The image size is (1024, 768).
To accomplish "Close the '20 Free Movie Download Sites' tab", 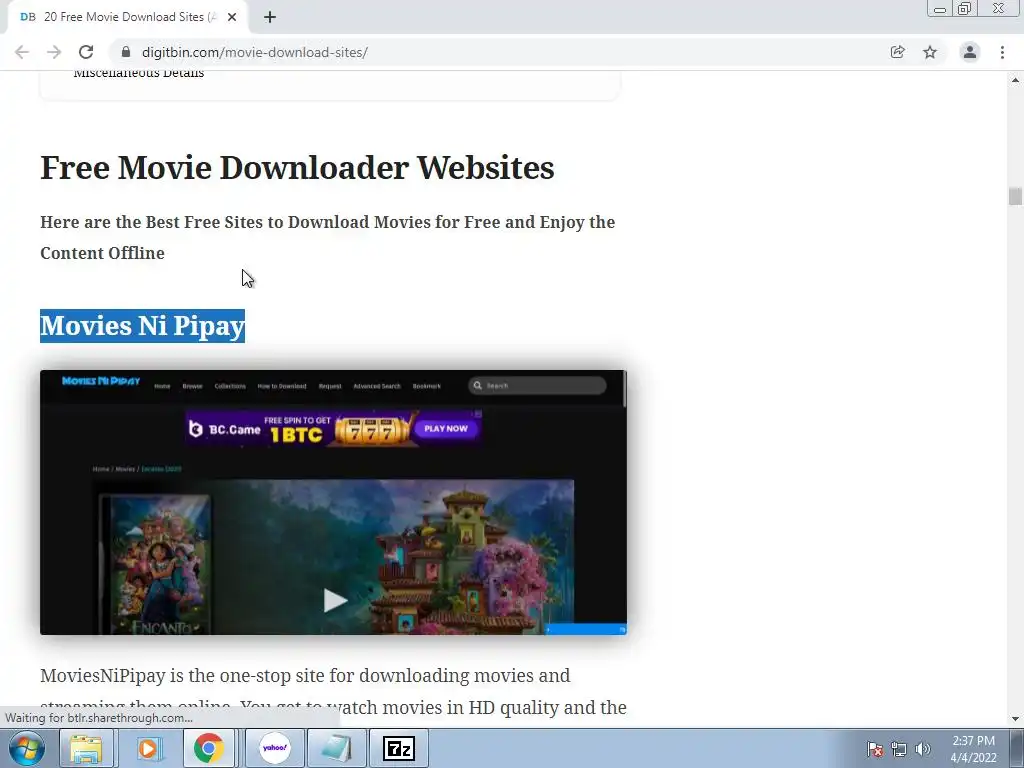I will pos(232,17).
